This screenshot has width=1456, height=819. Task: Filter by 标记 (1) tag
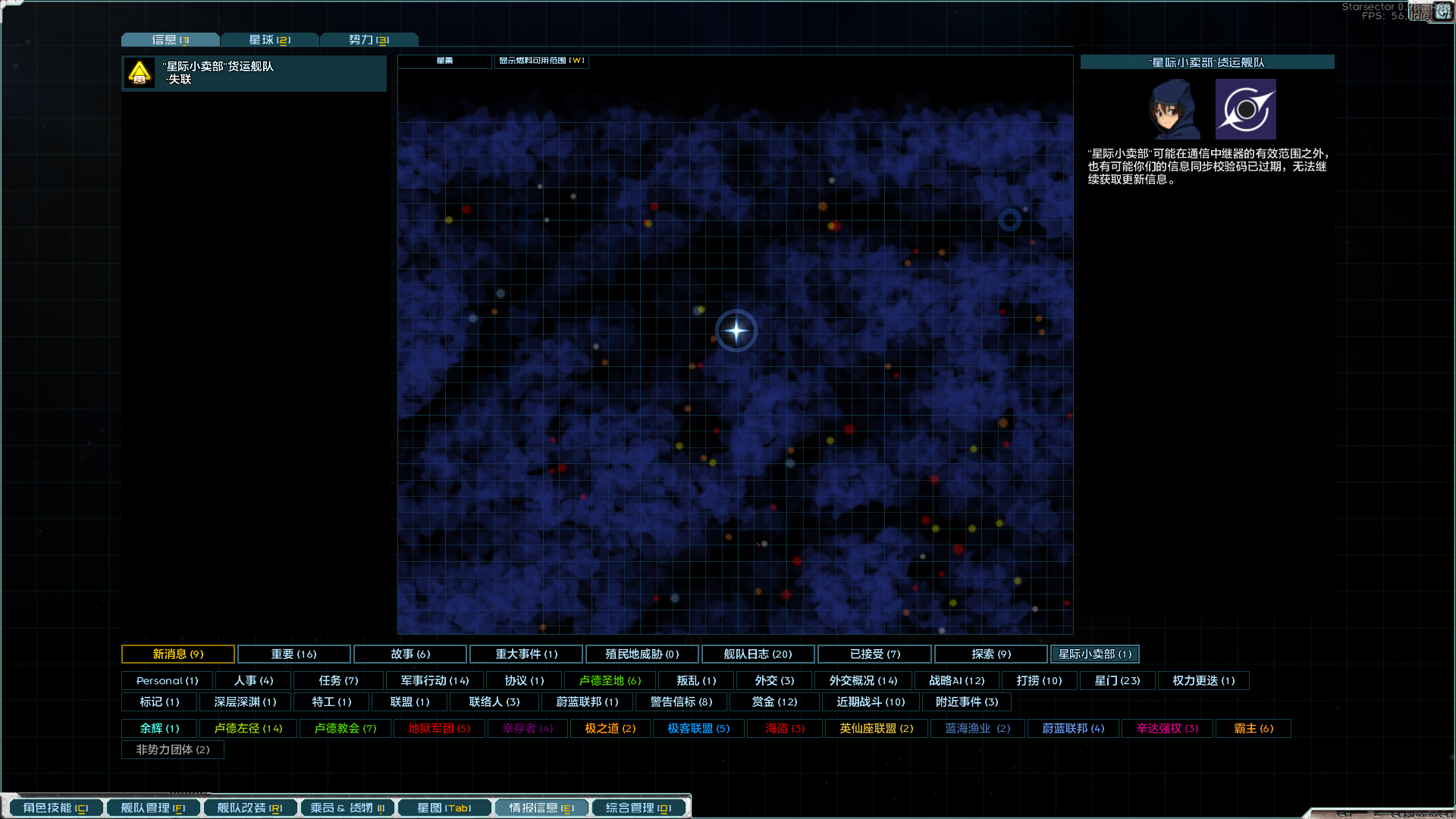coord(159,701)
